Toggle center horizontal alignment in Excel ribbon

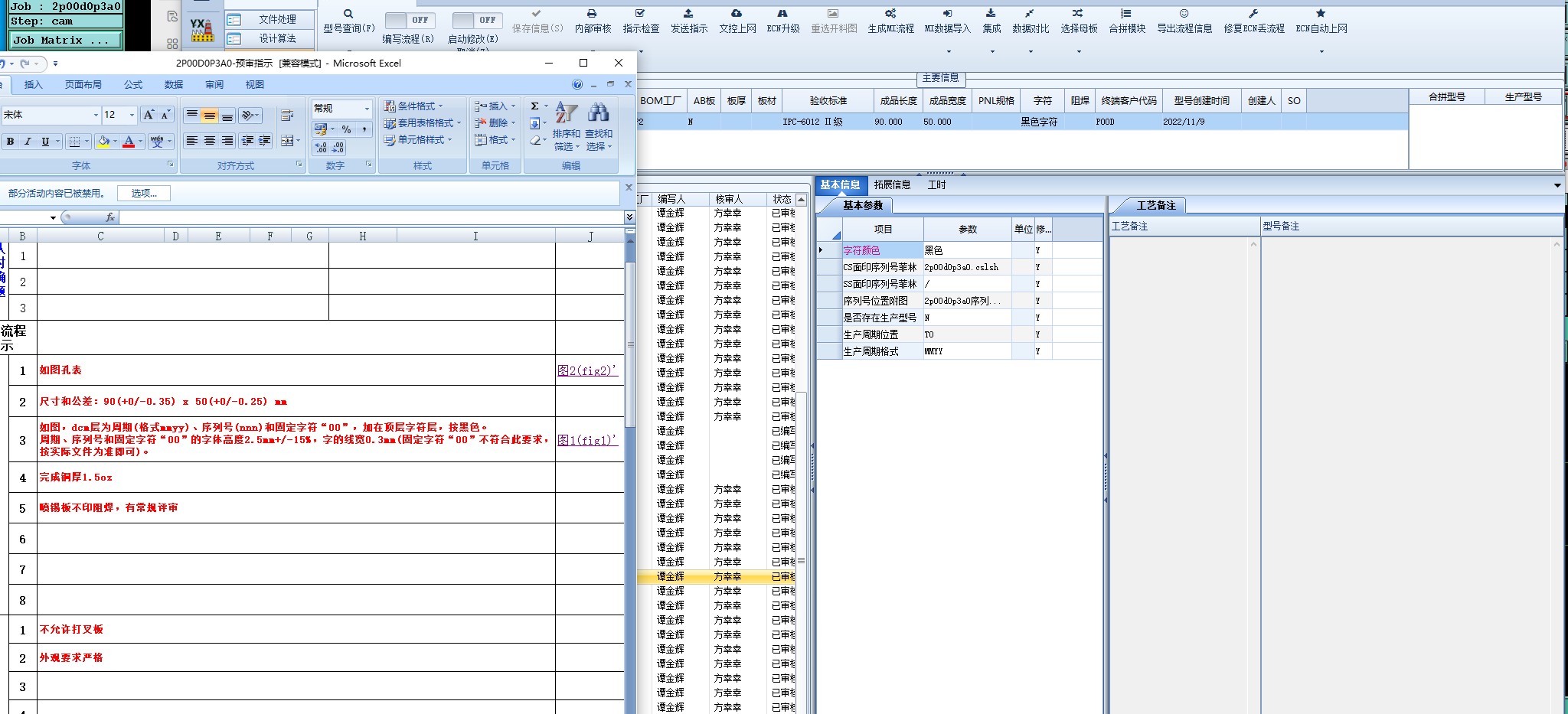209,141
